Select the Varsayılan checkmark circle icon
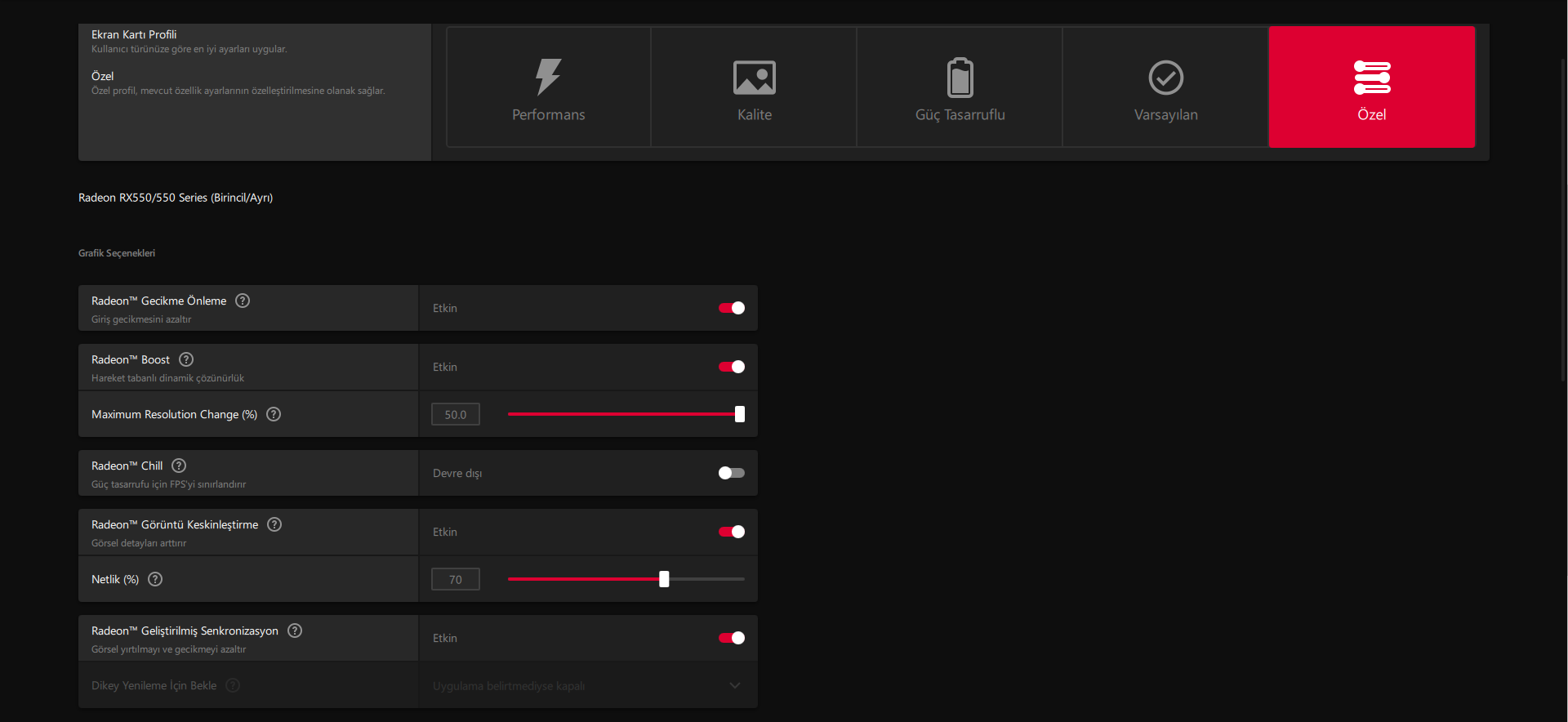Image resolution: width=1568 pixels, height=722 pixels. (1166, 78)
